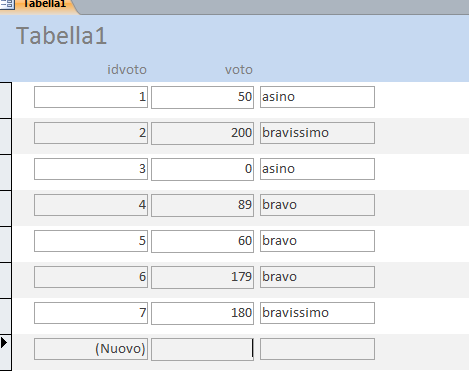
Task: Click idvoto field containing 4
Action: coord(91,205)
